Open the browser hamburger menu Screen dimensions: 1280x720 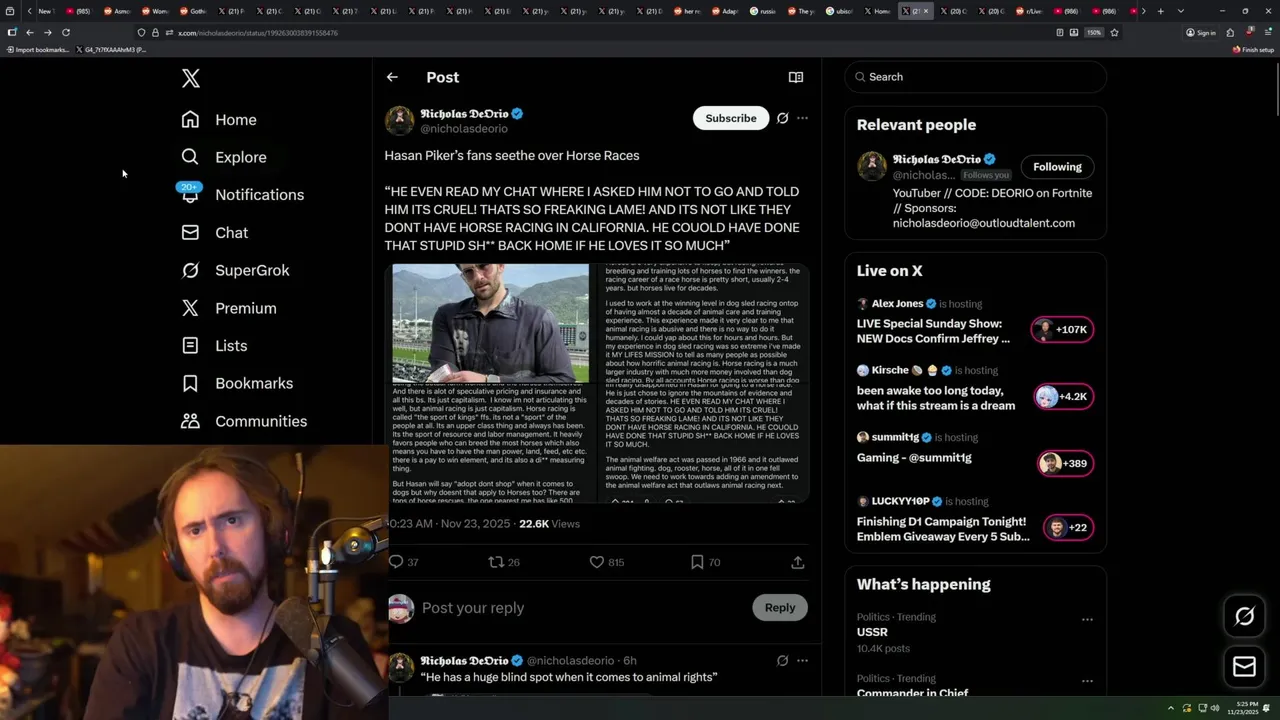pos(1267,33)
